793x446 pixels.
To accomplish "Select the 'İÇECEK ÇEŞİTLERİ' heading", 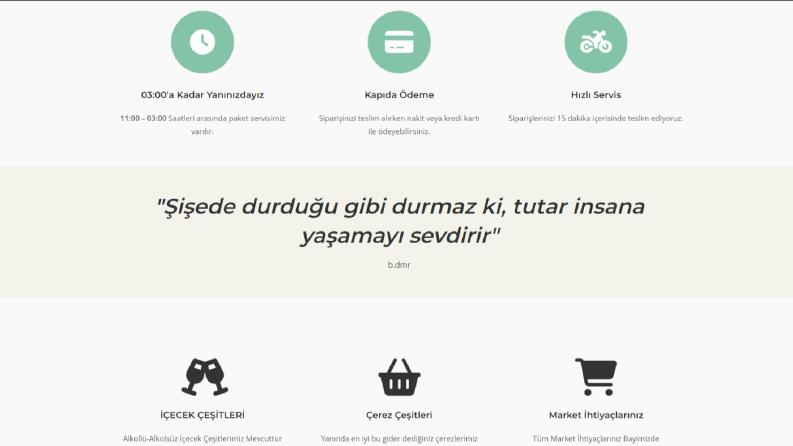I will click(x=202, y=415).
